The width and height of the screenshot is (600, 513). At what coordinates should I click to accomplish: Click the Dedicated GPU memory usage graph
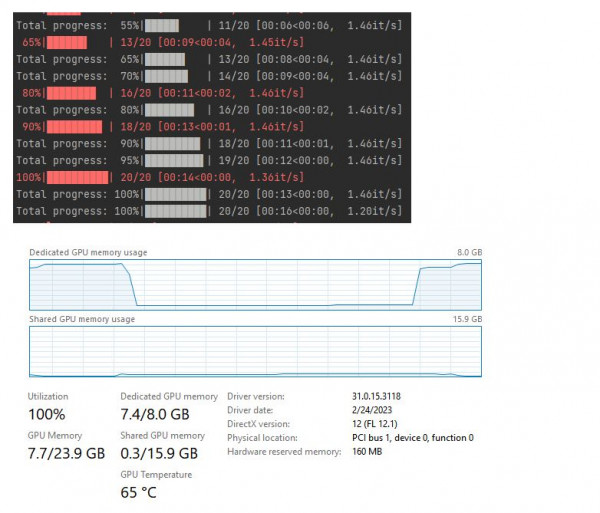(x=255, y=283)
